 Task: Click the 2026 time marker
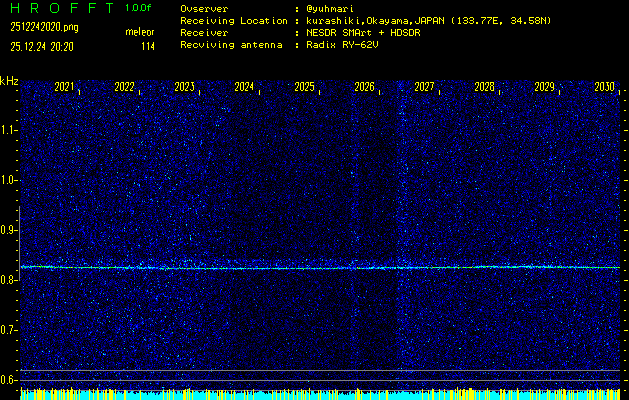(x=364, y=88)
